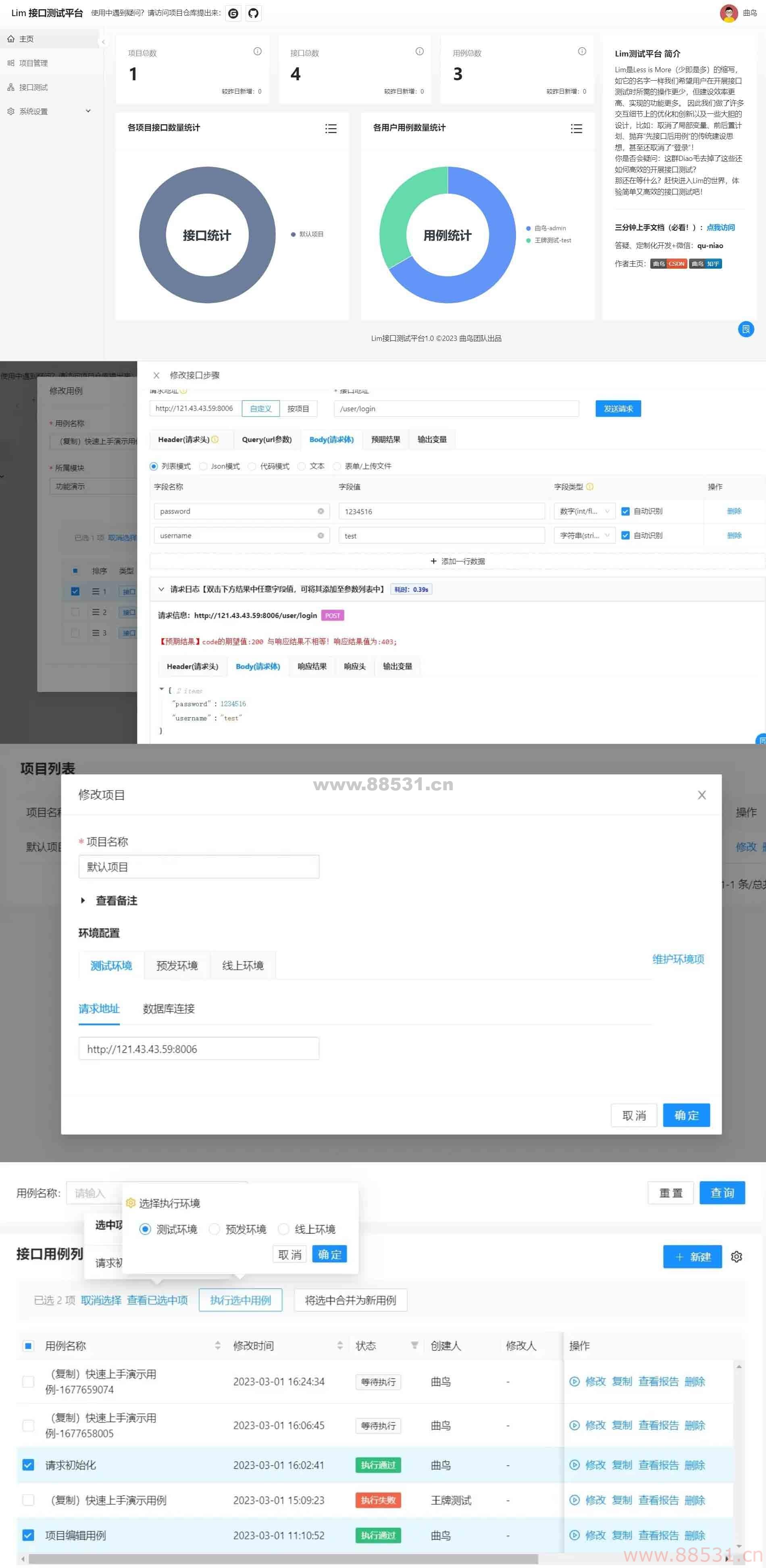
Task: Click the 新建 button with plus icon
Action: (x=692, y=1256)
